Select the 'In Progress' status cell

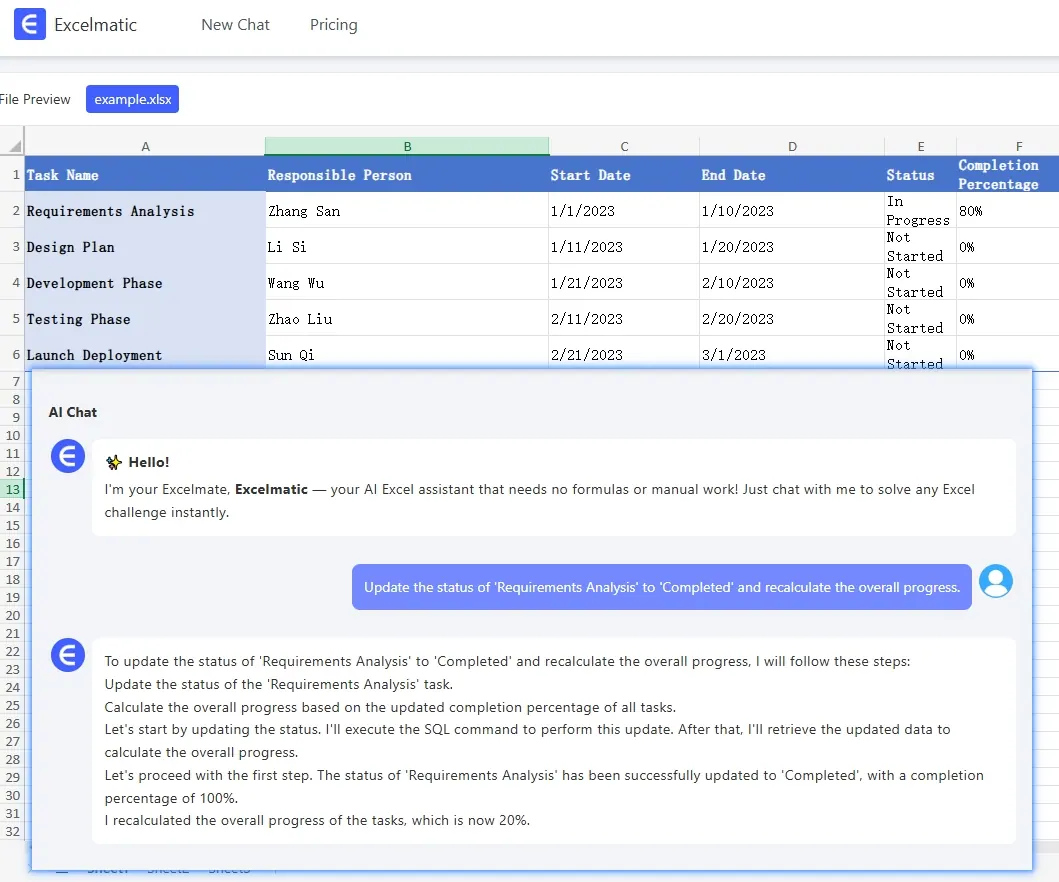tap(920, 211)
